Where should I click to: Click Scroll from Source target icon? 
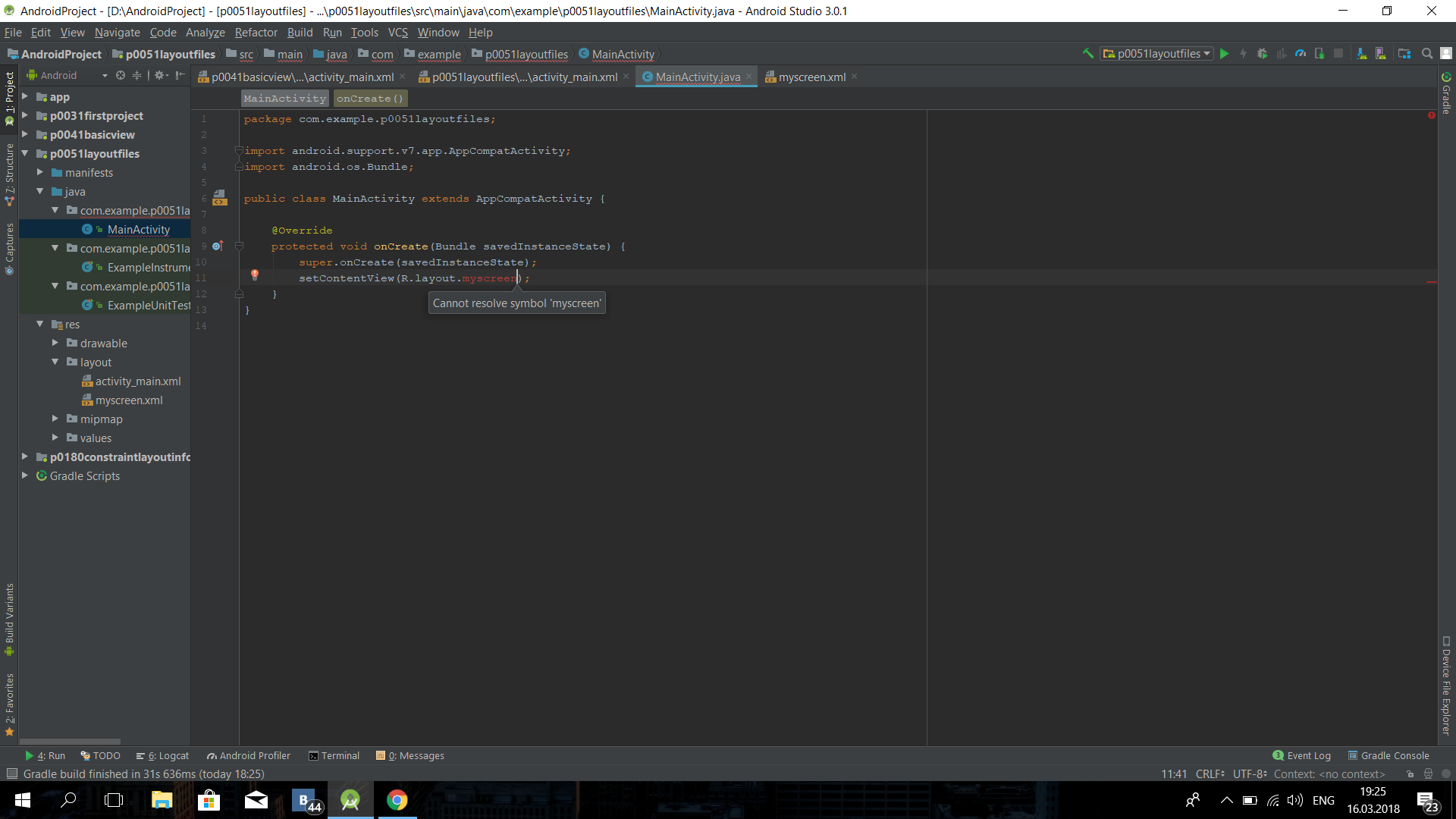[121, 75]
